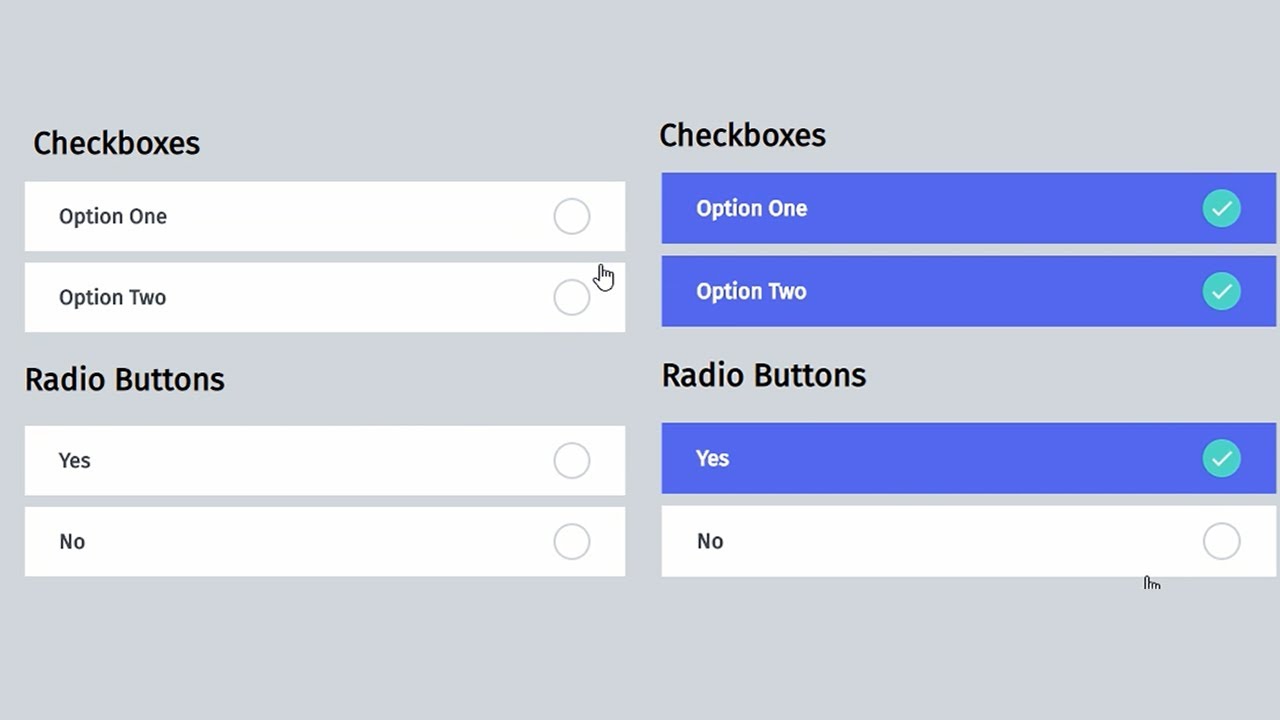The width and height of the screenshot is (1280, 720).
Task: Click the white 'Yes' text on the blue row
Action: 713,458
